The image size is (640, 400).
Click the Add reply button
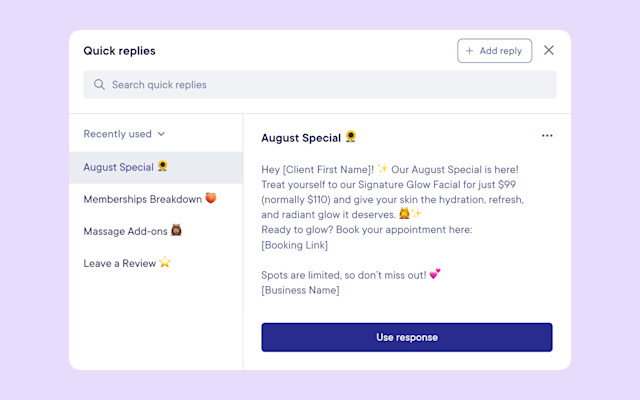tap(494, 51)
